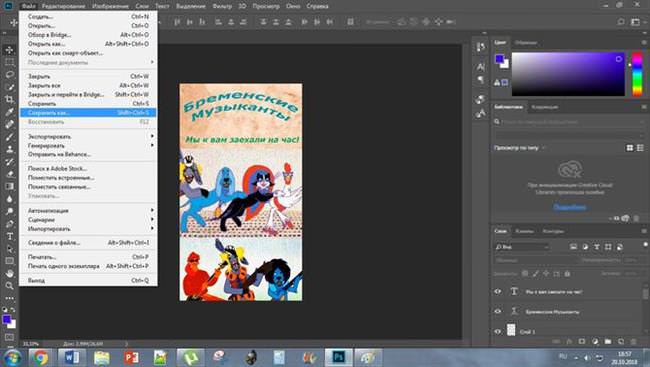Screen dimensions: 650x367
Task: Select the Healing Brush tool
Action: coord(9,124)
